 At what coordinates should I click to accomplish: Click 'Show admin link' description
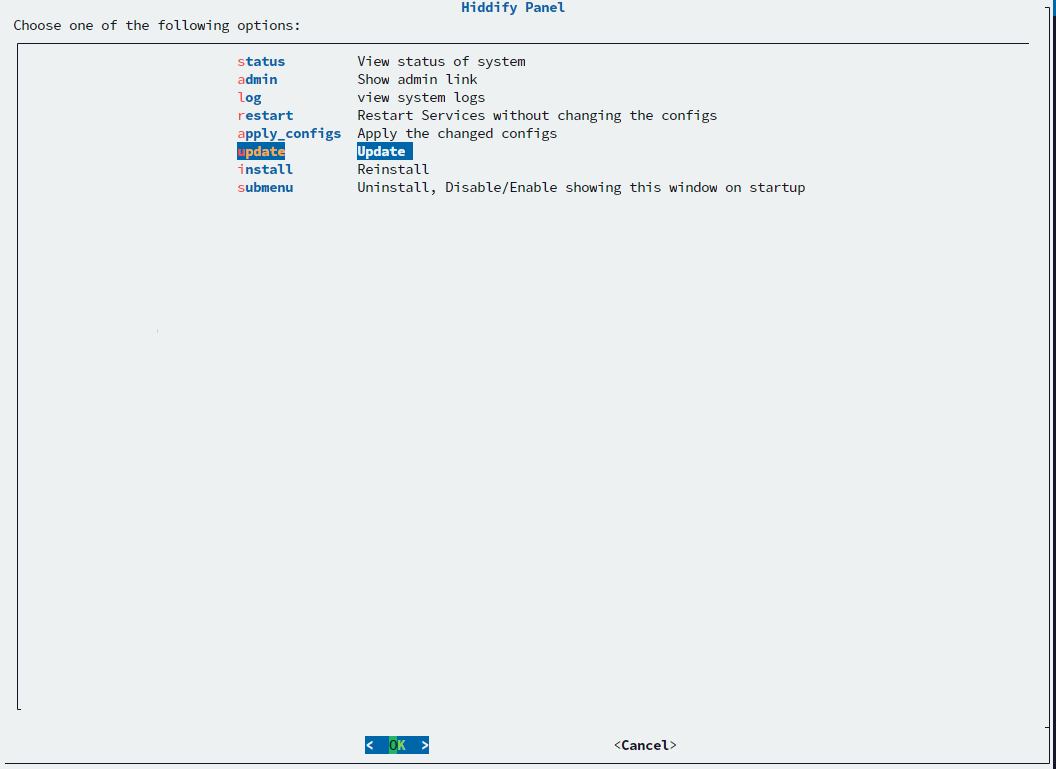417,79
